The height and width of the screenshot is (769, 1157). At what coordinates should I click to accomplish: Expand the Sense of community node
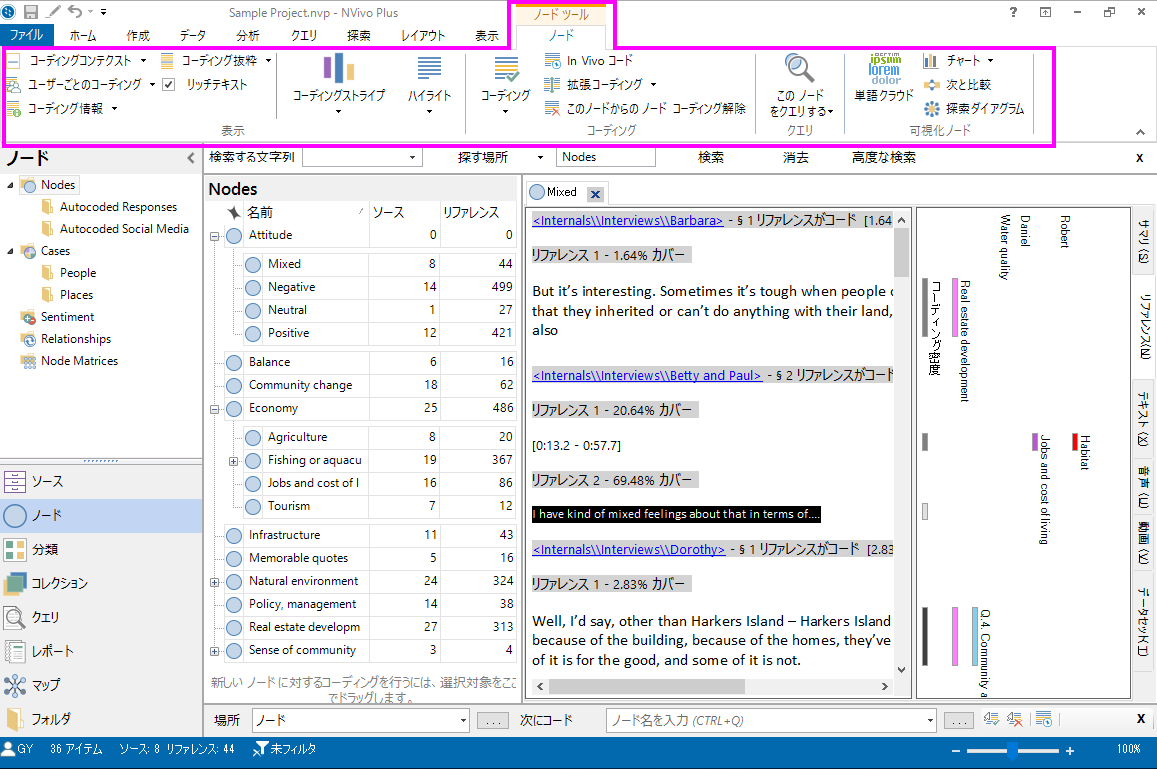[x=214, y=651]
